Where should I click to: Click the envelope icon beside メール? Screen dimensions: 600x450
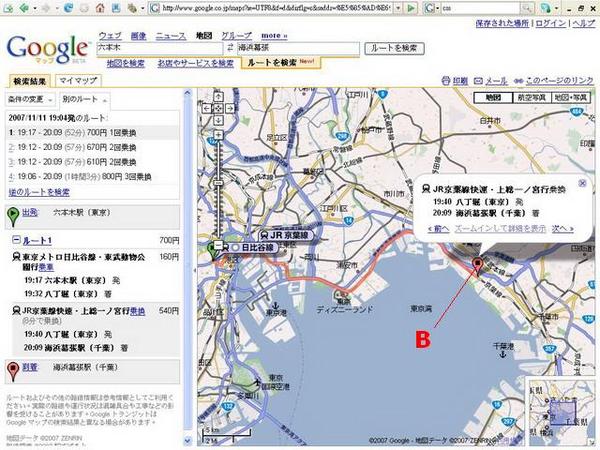478,81
